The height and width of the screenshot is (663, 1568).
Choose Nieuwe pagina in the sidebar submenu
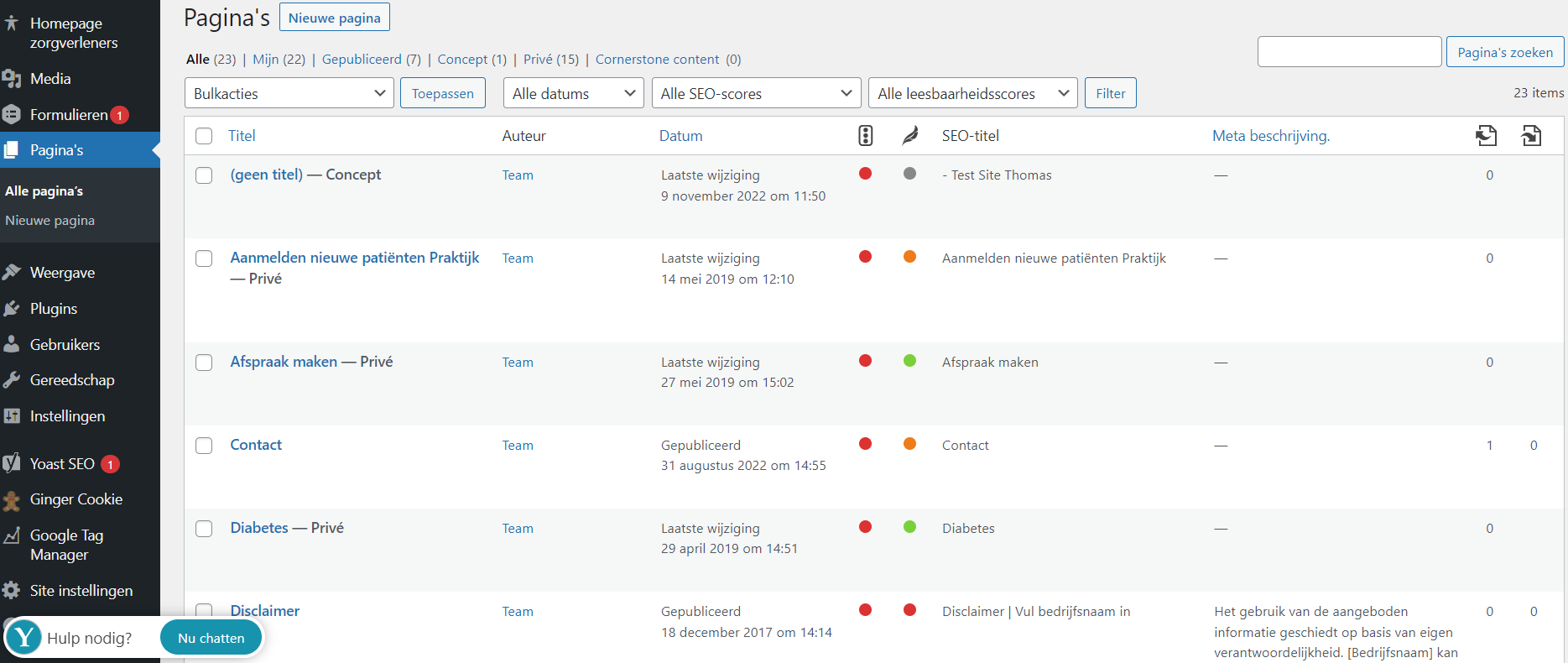[49, 221]
